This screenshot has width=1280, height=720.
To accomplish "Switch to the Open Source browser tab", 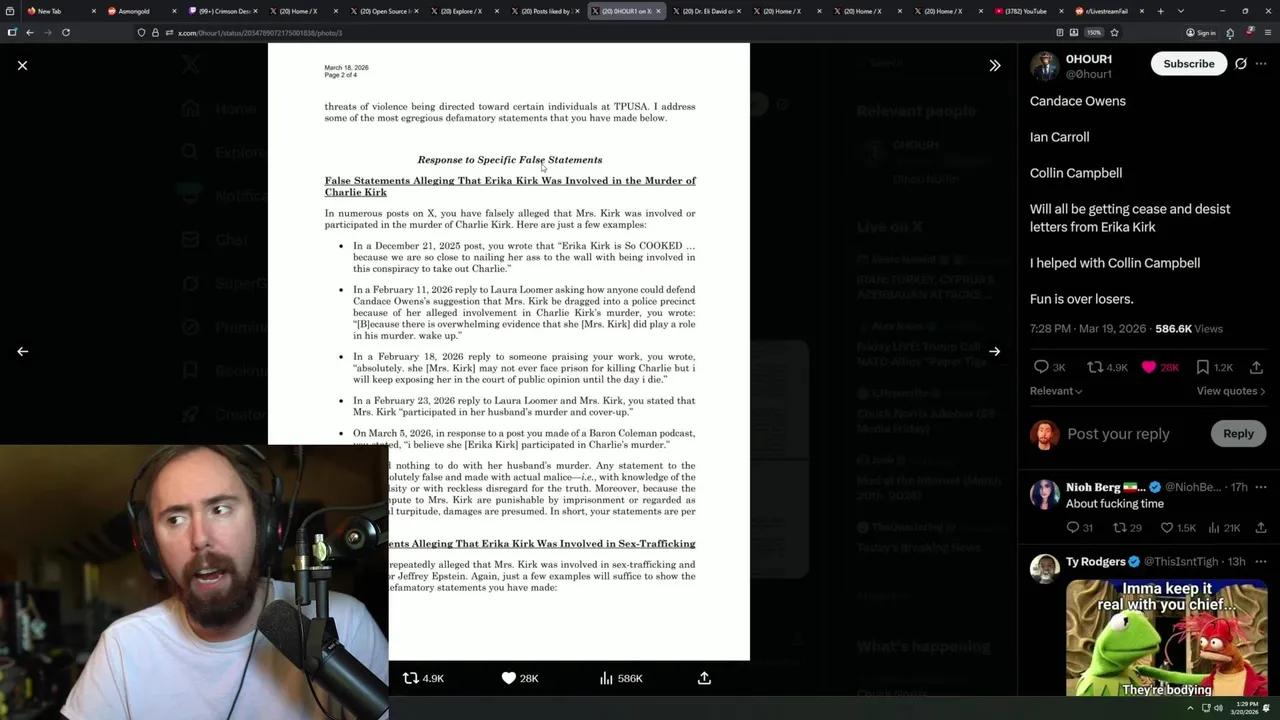I will (x=383, y=11).
